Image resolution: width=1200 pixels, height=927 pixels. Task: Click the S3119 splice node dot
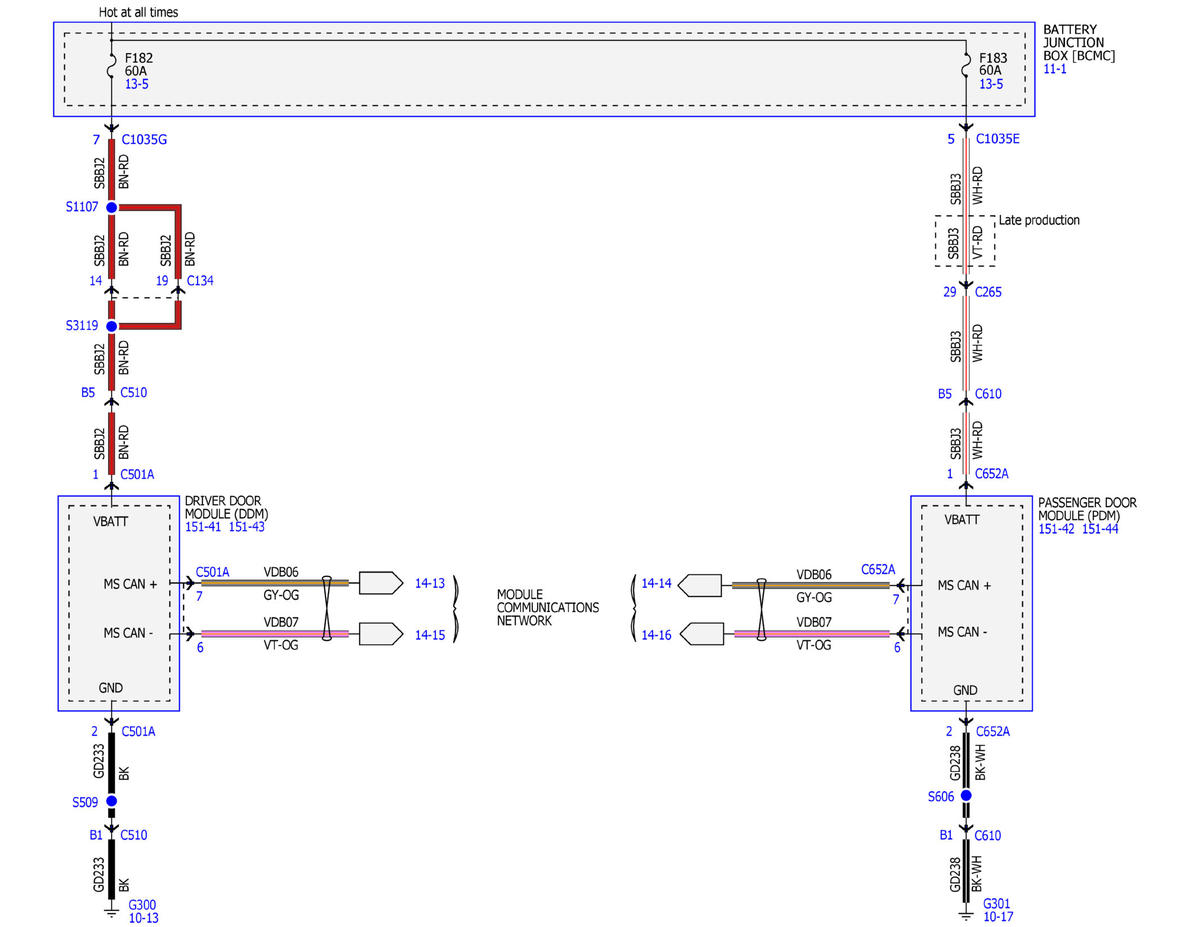(112, 326)
